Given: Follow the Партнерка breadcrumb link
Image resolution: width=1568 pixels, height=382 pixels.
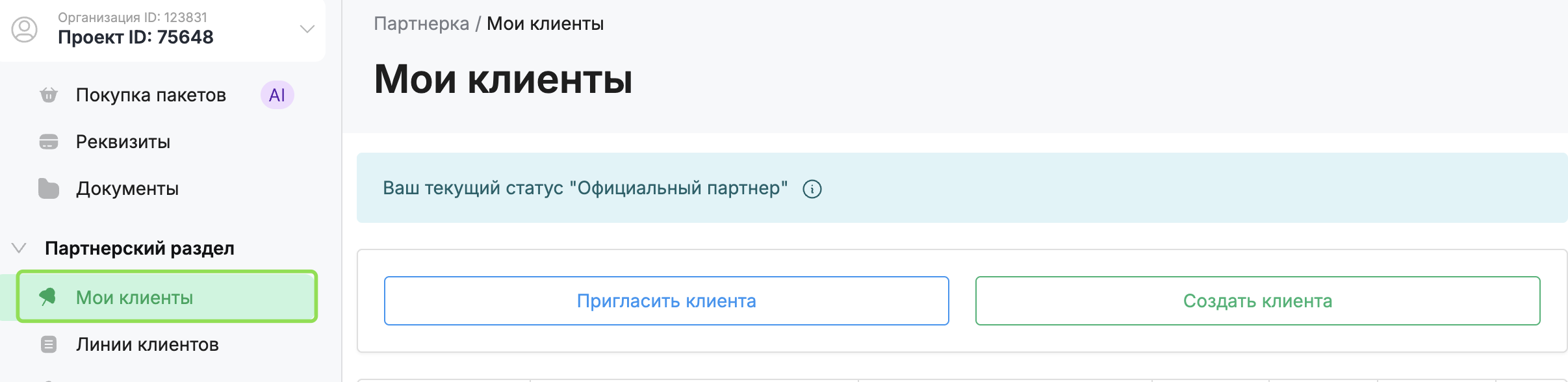Looking at the screenshot, I should tap(421, 23).
